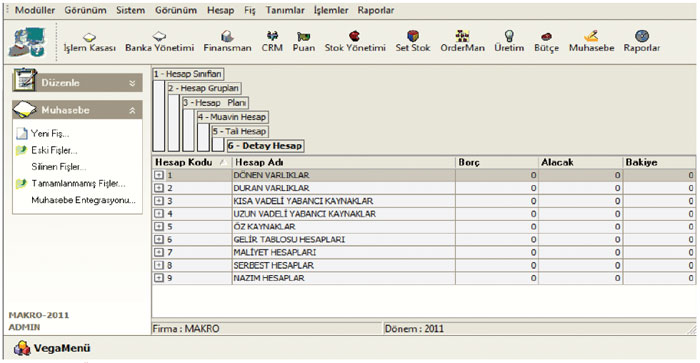Open the Sistem menu
700x363 pixels.
[x=130, y=10]
